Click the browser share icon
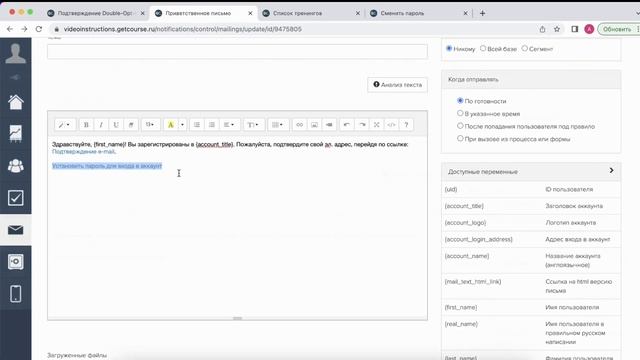Screen dimensions: 640x360 click(x=542, y=29)
